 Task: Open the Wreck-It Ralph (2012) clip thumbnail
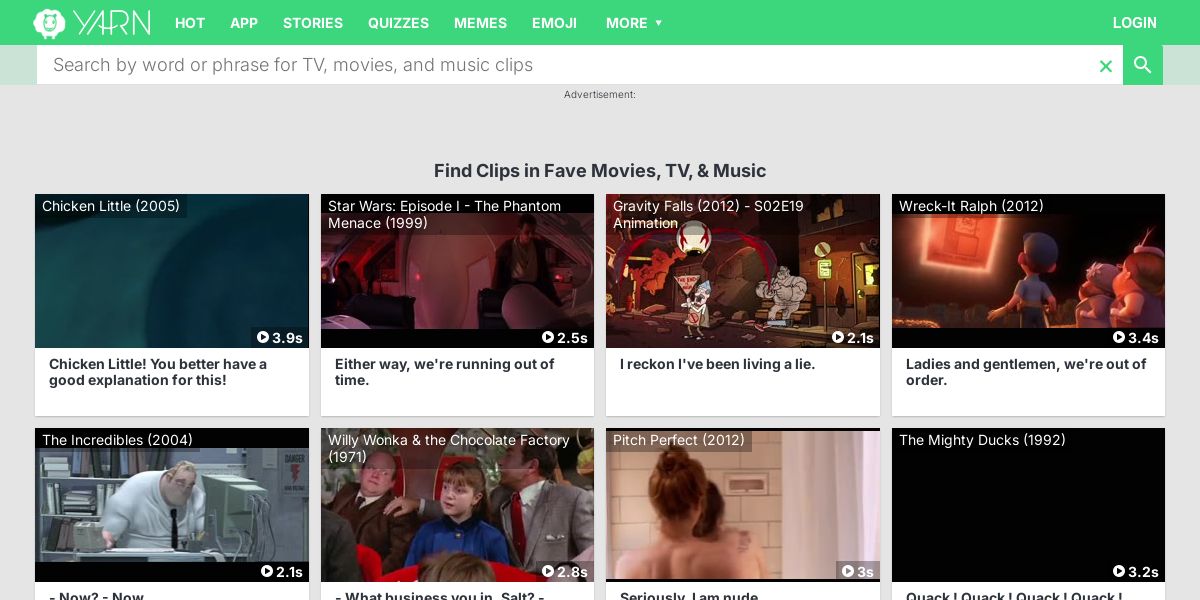1028,271
